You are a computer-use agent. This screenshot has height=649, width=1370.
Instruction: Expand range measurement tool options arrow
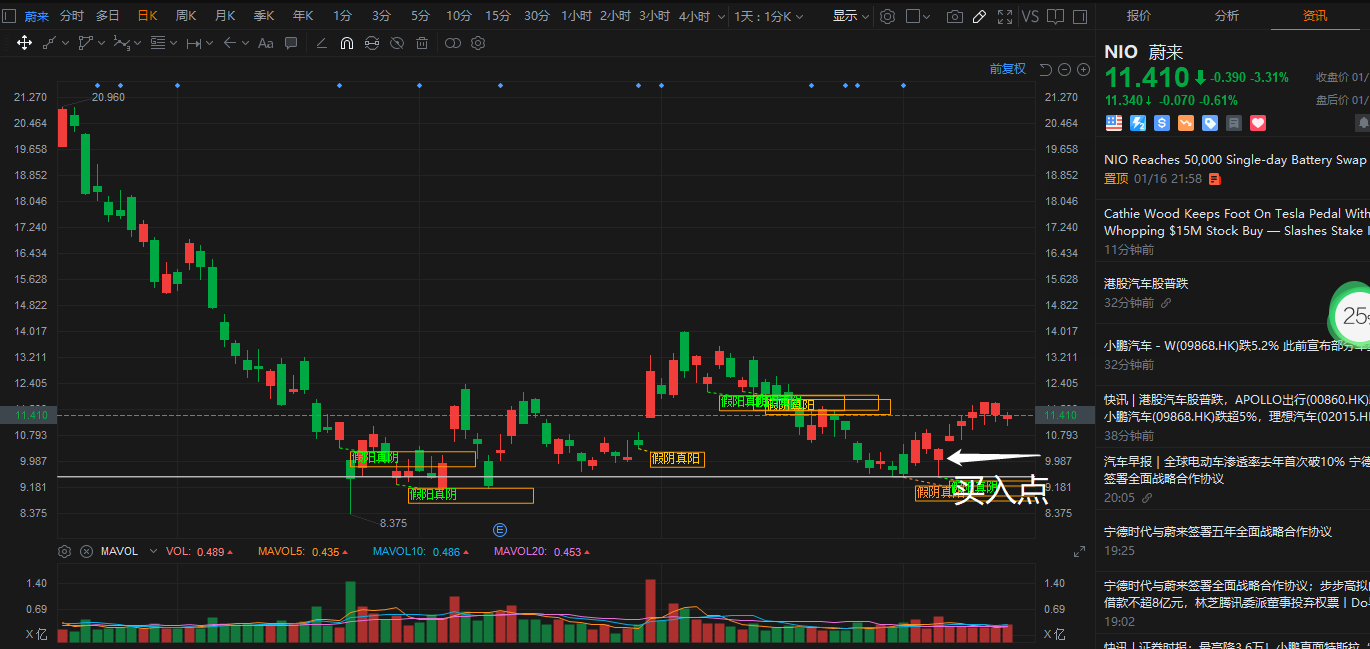tap(210, 43)
